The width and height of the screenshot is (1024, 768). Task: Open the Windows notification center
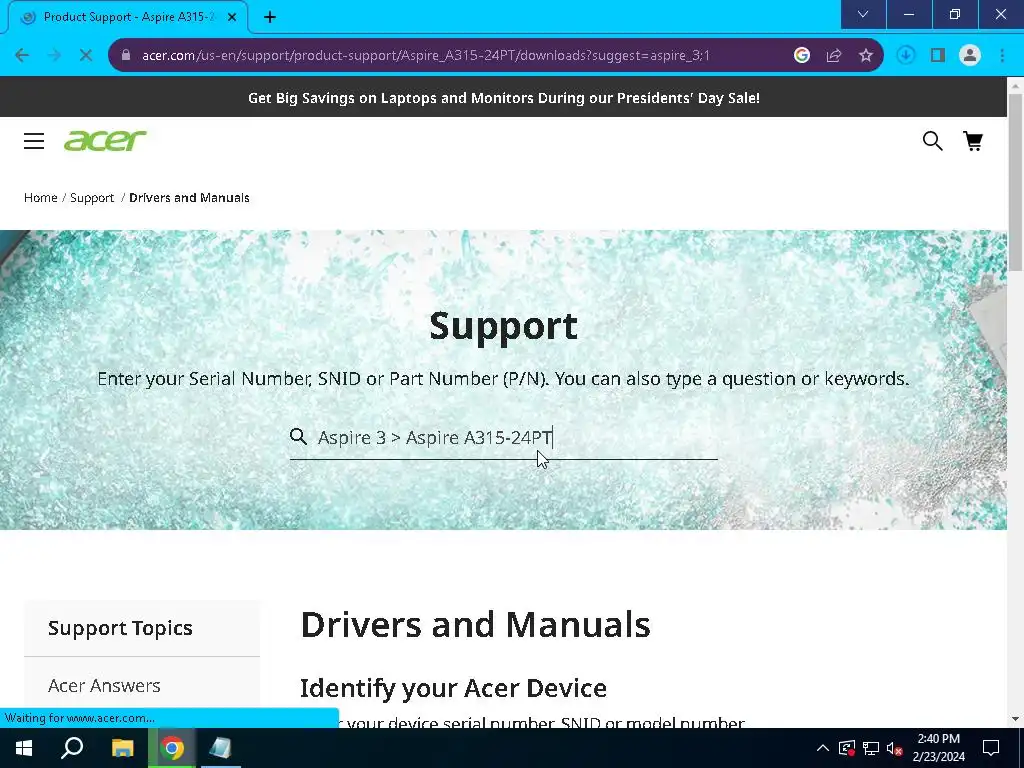point(991,748)
